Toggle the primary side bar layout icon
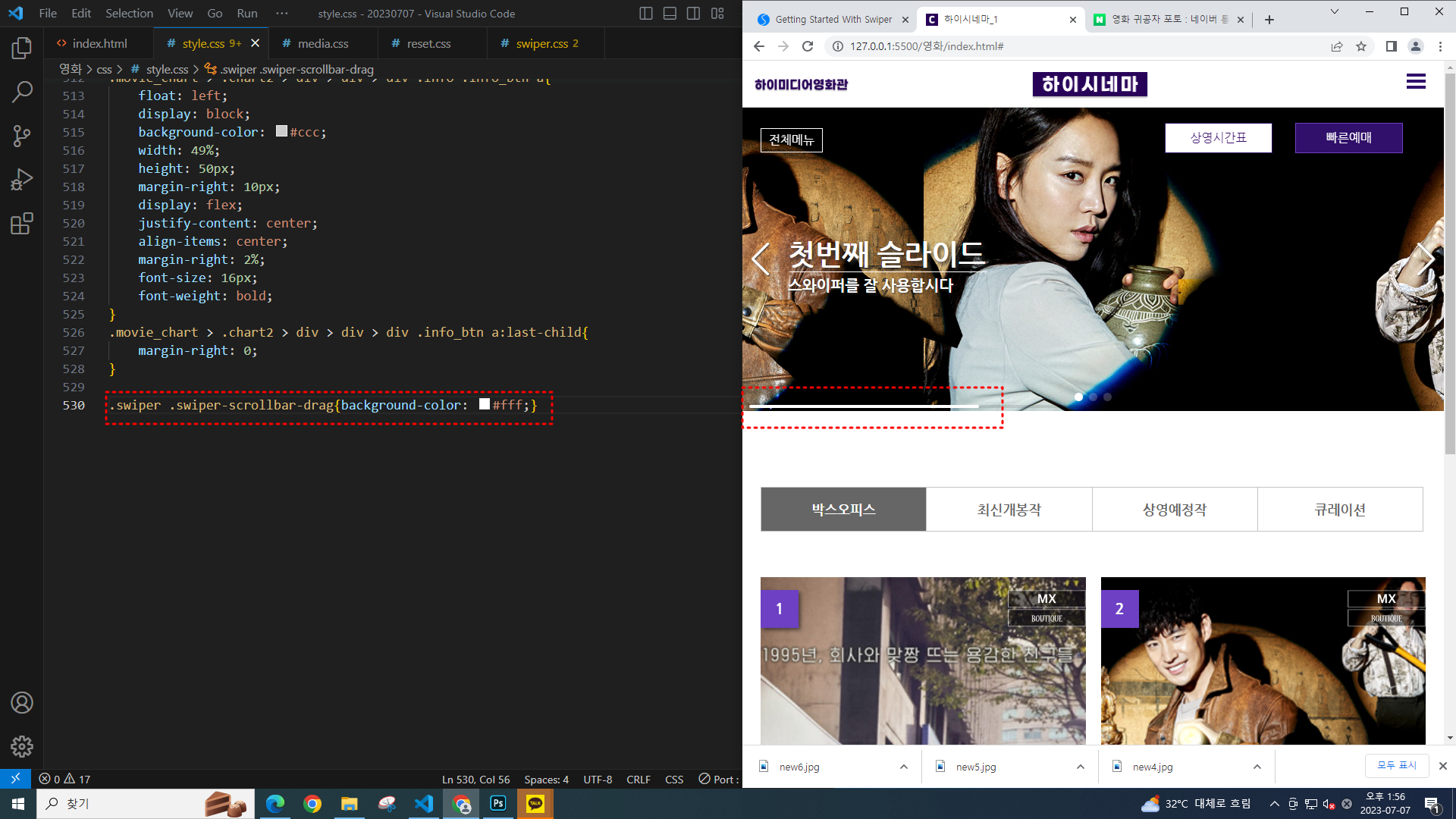The image size is (1456, 819). pos(646,14)
